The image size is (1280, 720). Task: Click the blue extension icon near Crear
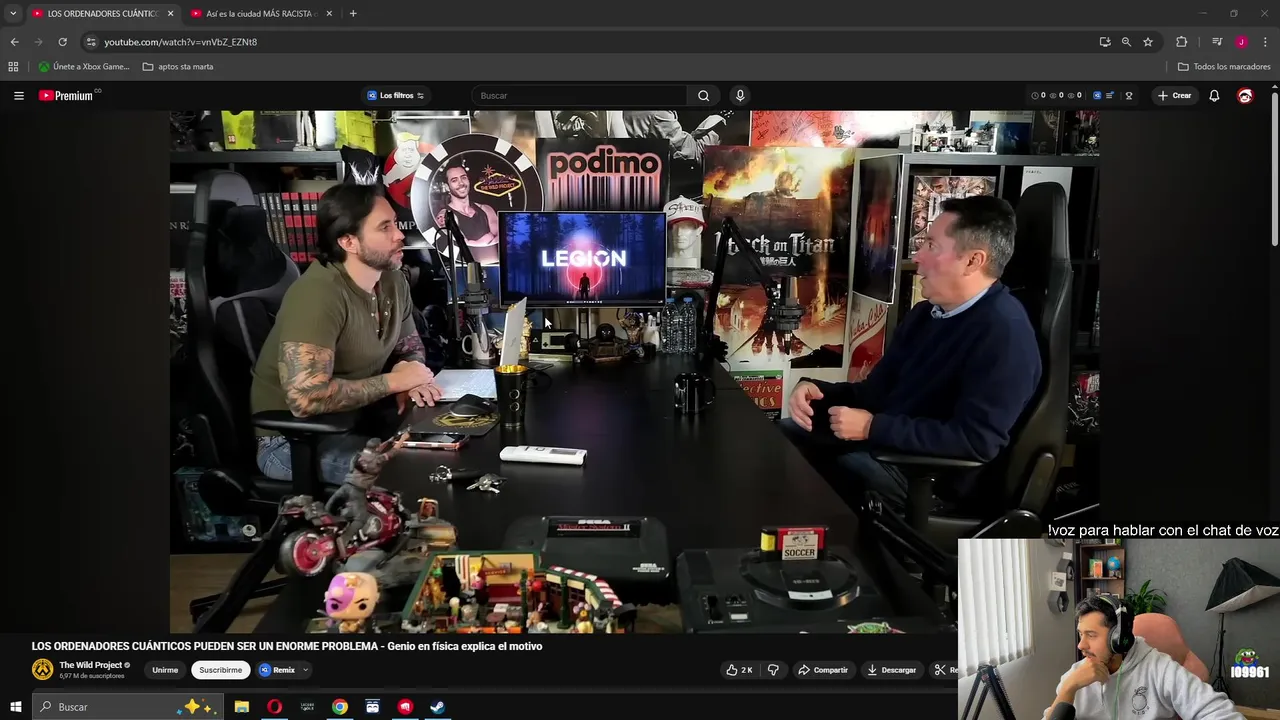[1097, 96]
